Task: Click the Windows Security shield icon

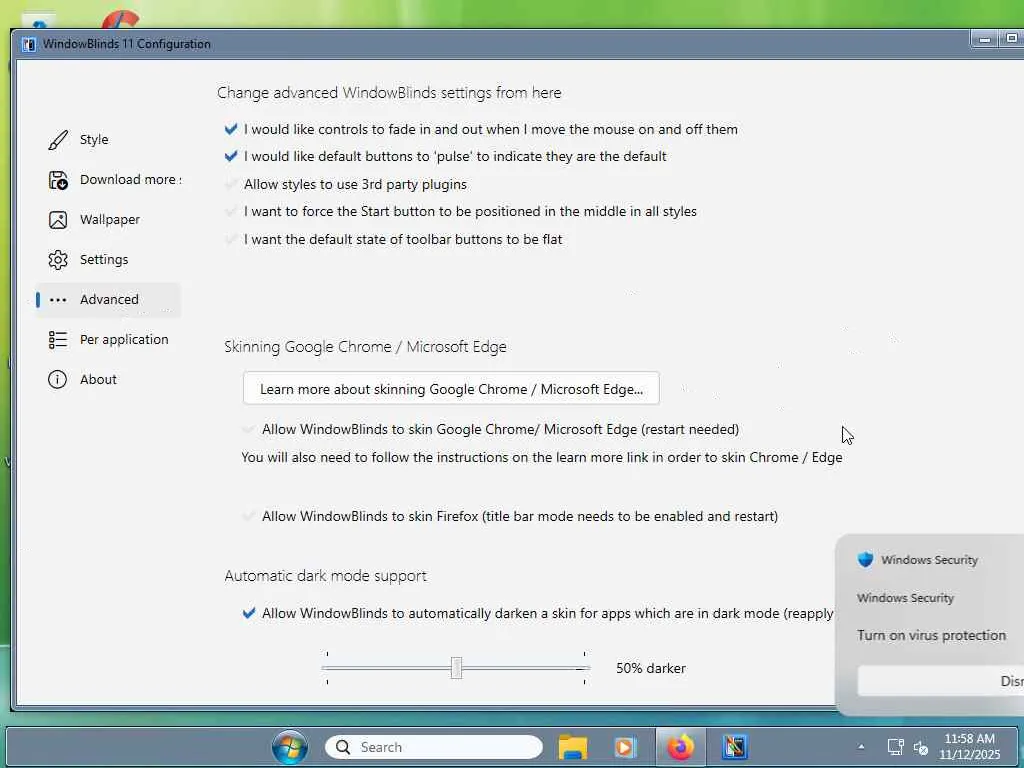Action: [x=865, y=560]
